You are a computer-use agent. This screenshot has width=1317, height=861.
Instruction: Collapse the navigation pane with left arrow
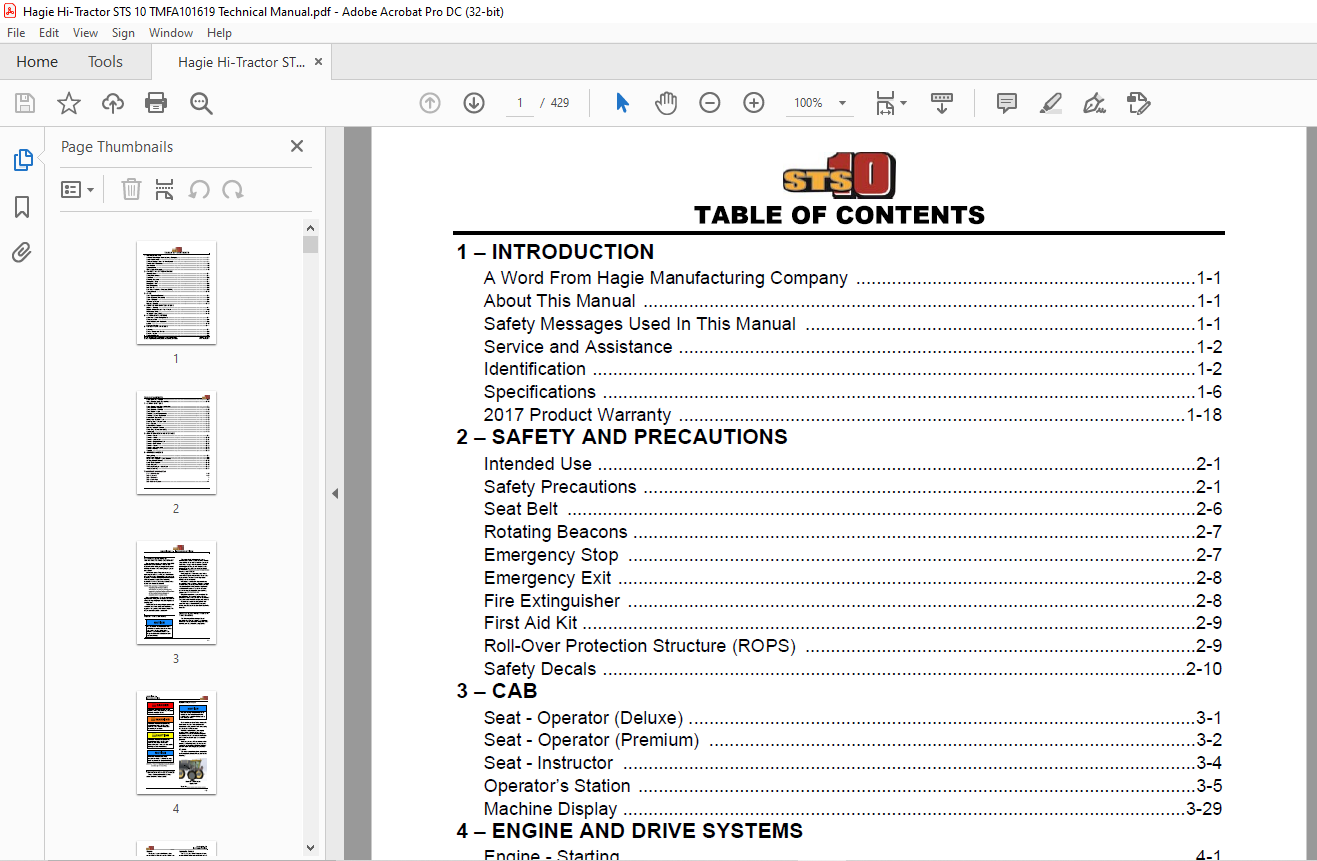coord(335,493)
